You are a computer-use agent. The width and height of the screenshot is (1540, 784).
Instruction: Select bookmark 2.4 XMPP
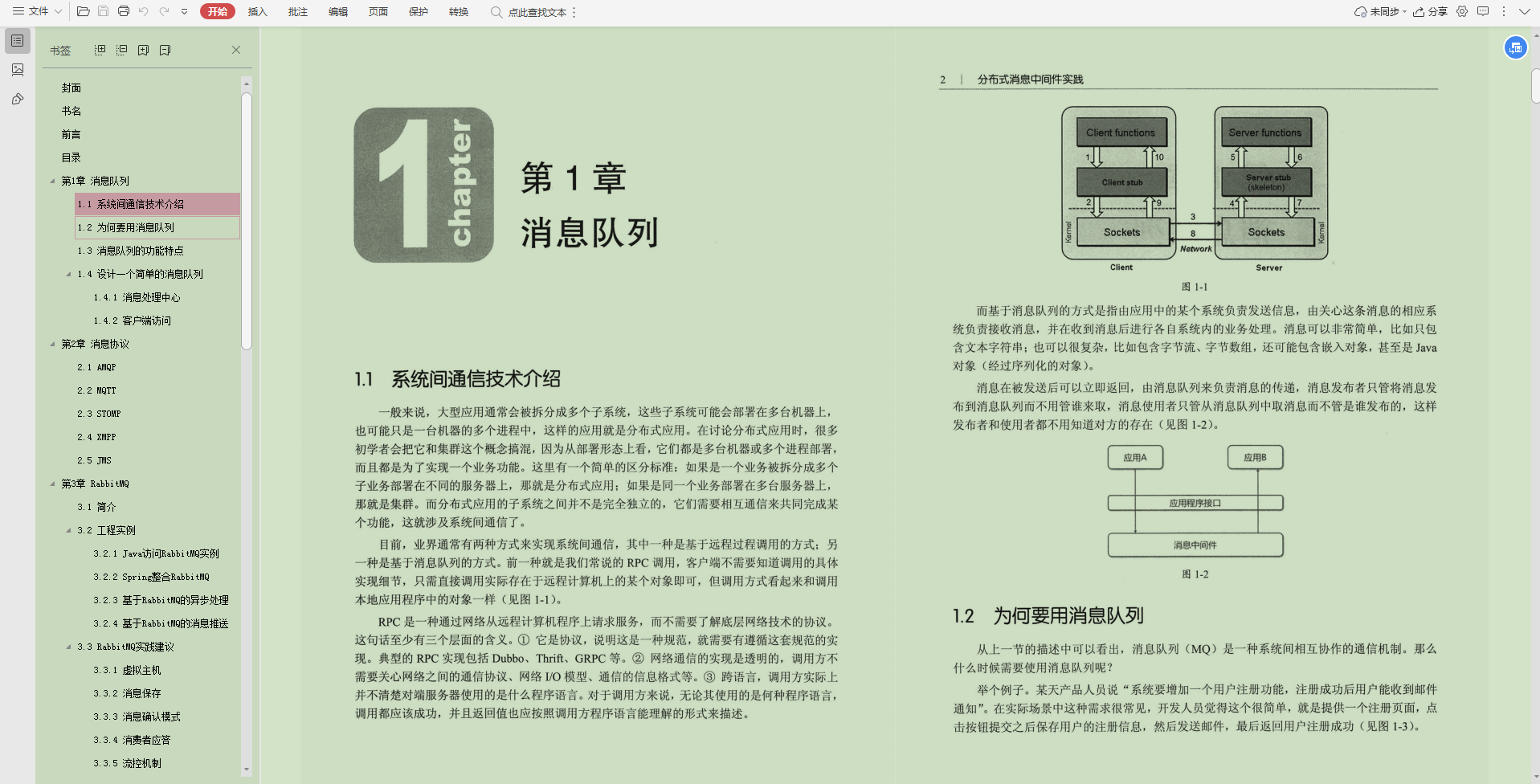pyautogui.click(x=96, y=437)
